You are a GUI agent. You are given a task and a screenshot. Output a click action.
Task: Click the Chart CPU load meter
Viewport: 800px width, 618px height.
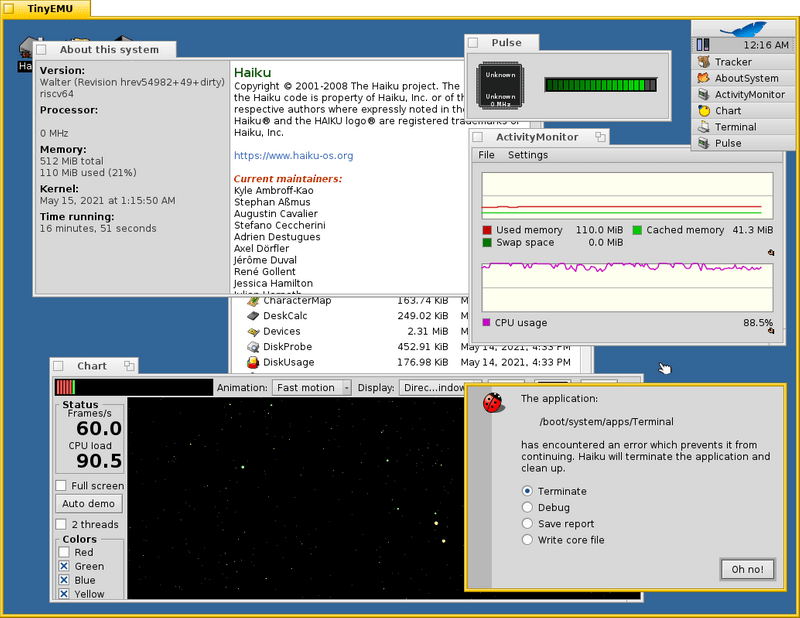[x=134, y=387]
